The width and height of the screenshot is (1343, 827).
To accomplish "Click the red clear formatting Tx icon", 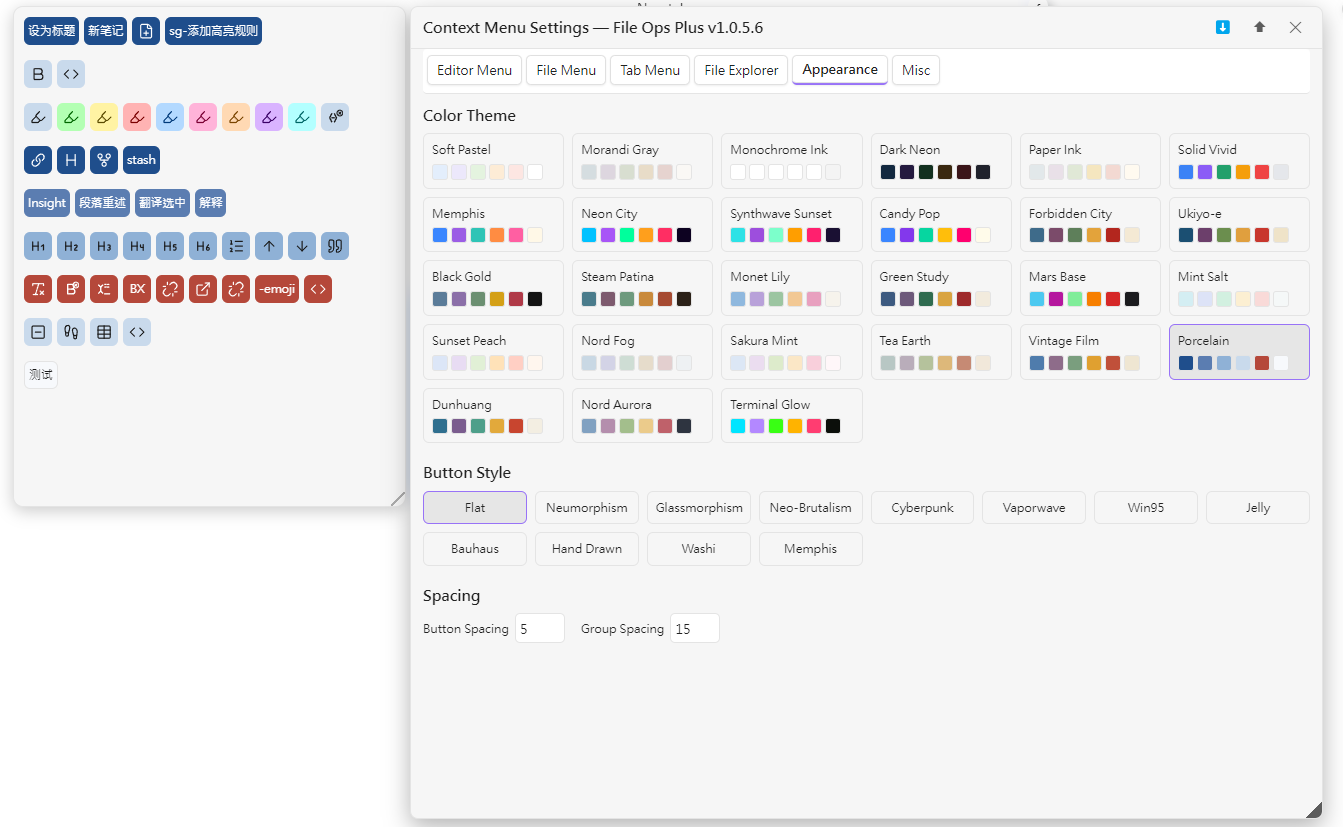I will click(38, 289).
